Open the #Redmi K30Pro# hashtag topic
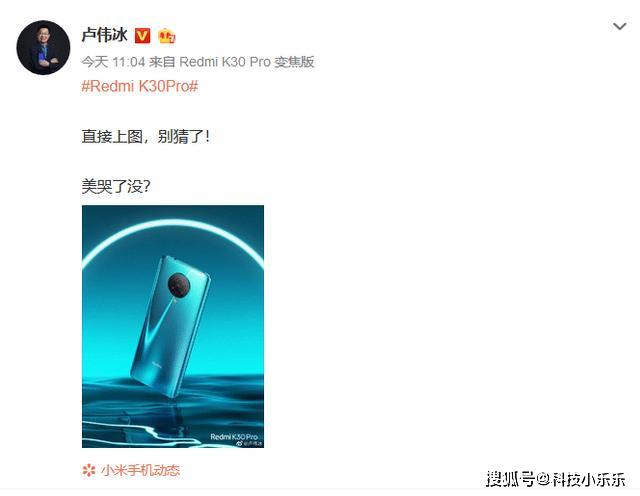This screenshot has height=496, width=640. click(x=140, y=86)
